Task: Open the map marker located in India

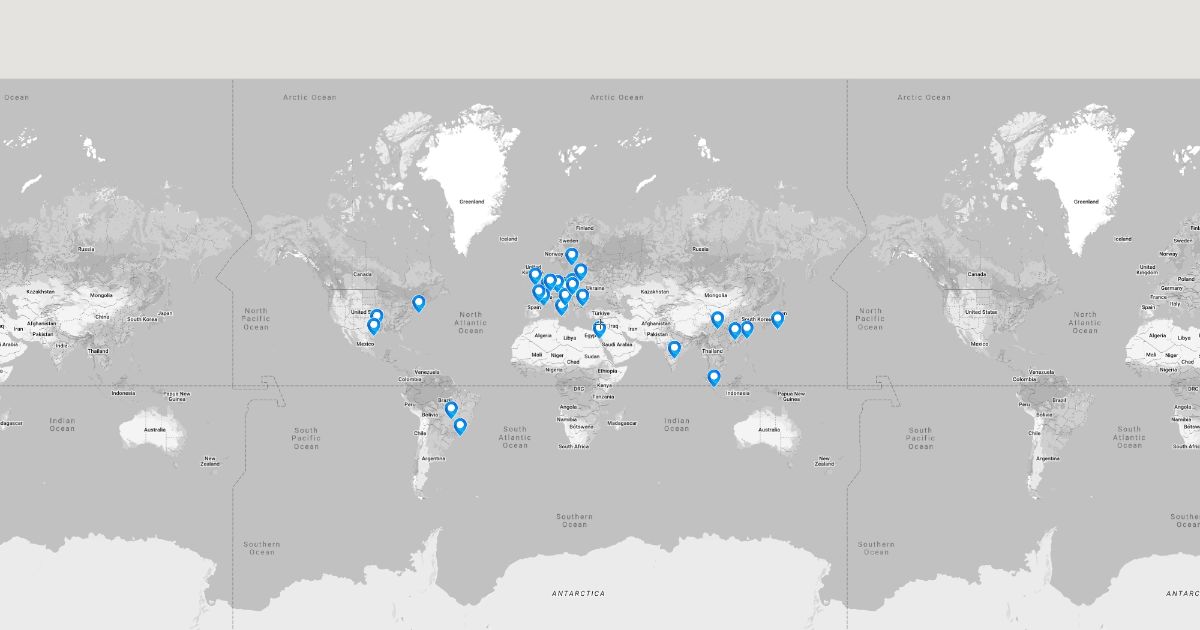Action: 674,349
